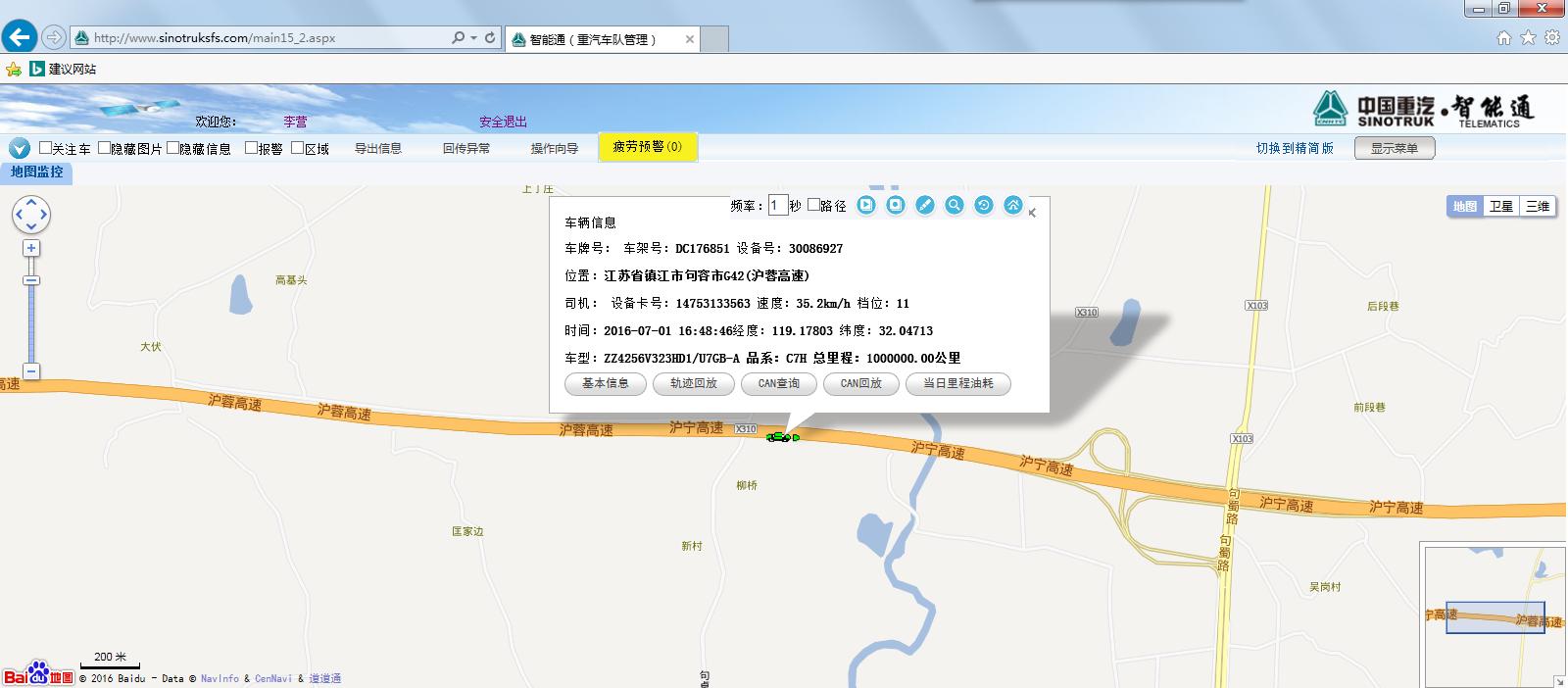Pan the map right with arrow
The width and height of the screenshot is (1568, 688).
[44, 215]
